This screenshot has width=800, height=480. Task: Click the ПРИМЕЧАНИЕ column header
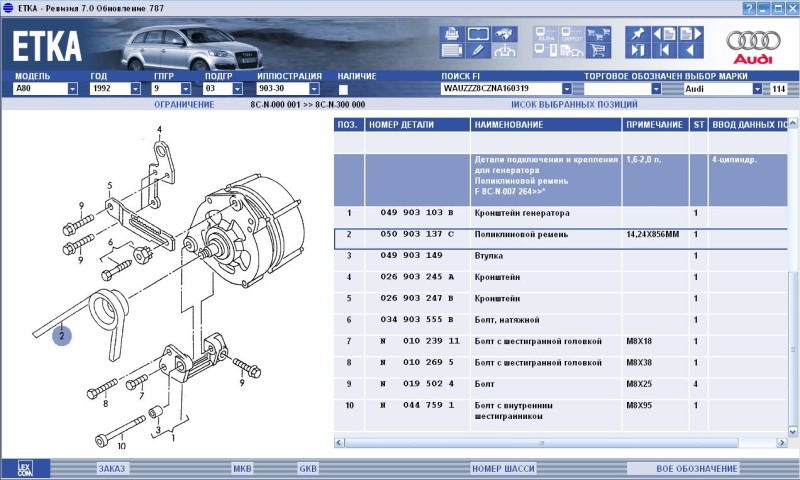[655, 124]
